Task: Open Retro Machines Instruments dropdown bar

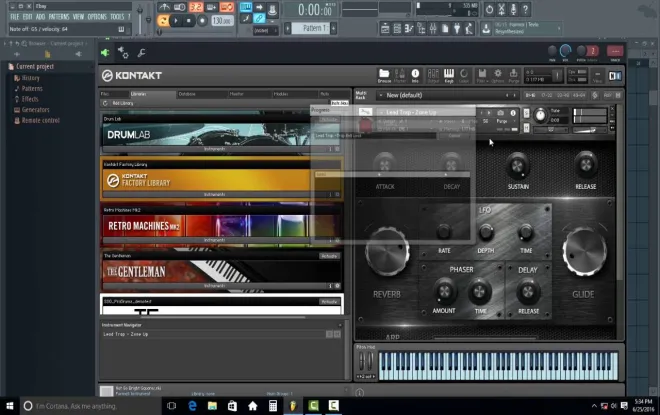Action: (215, 240)
